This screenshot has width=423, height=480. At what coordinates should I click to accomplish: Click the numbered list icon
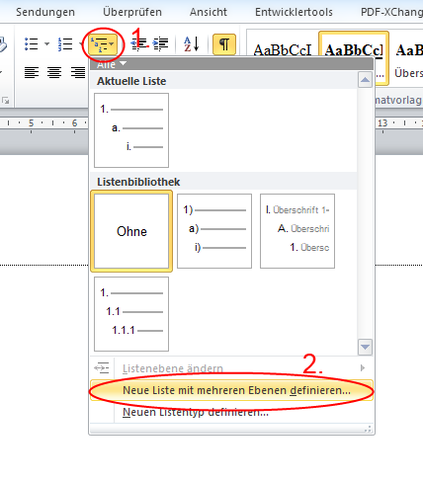tap(65, 44)
